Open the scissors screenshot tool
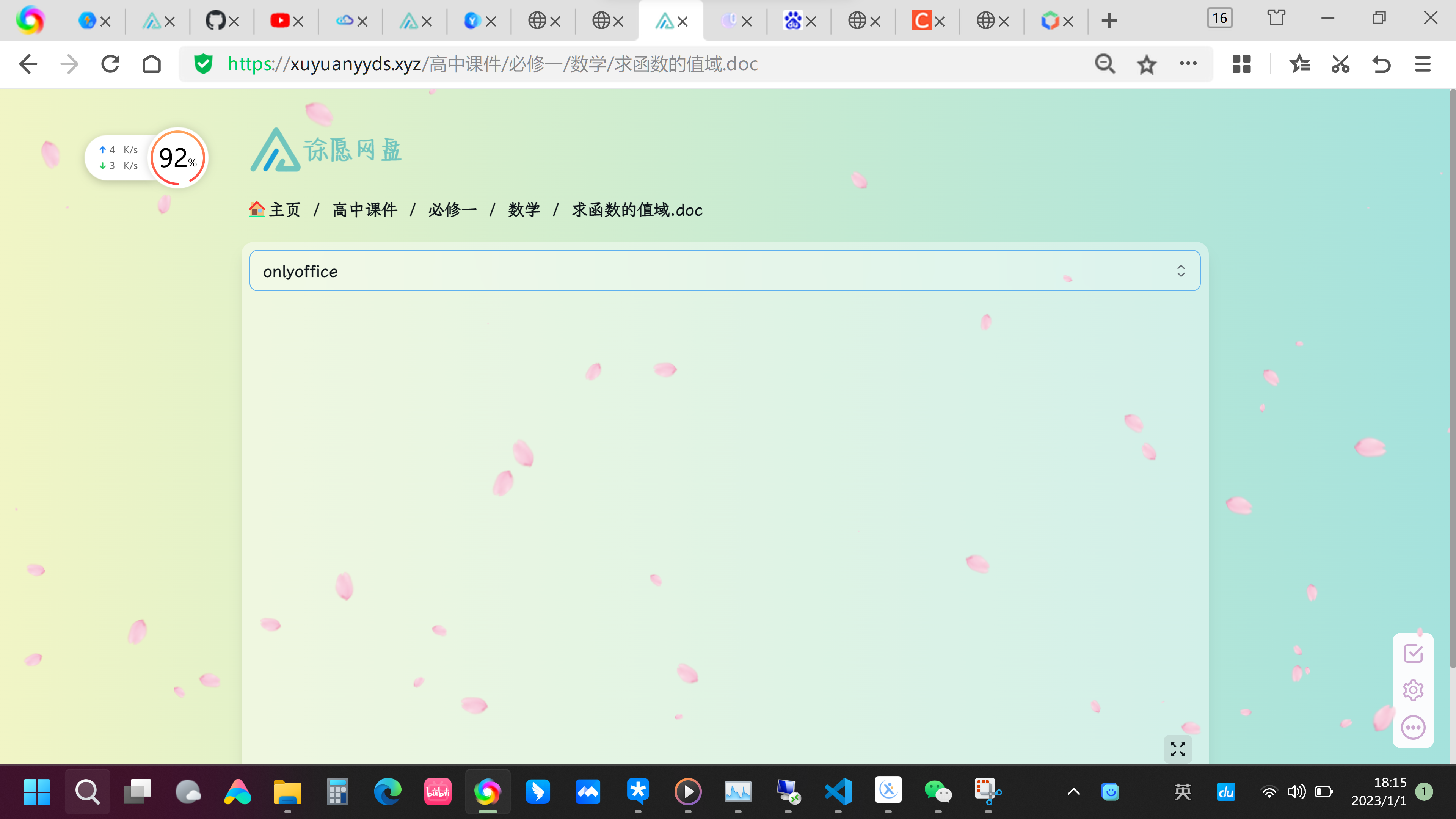 pos(1340,64)
